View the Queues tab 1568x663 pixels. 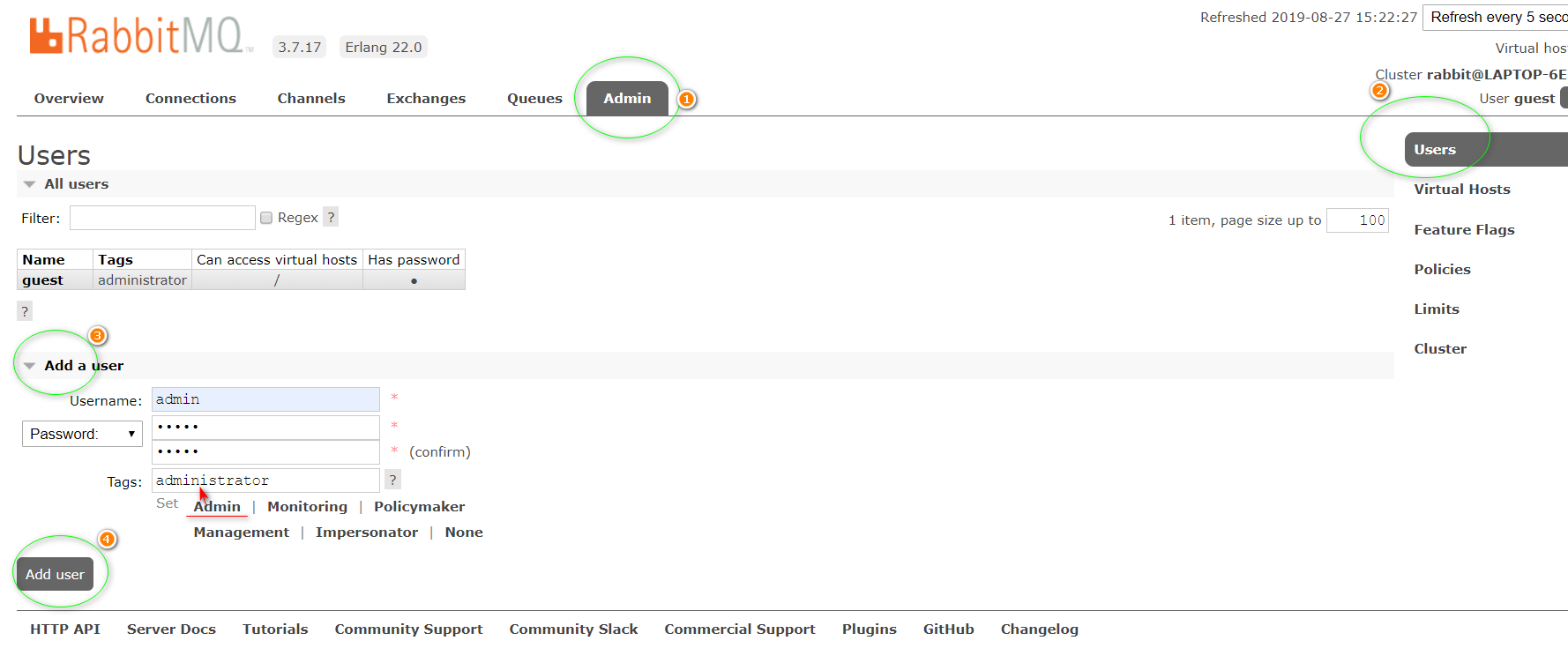click(534, 99)
